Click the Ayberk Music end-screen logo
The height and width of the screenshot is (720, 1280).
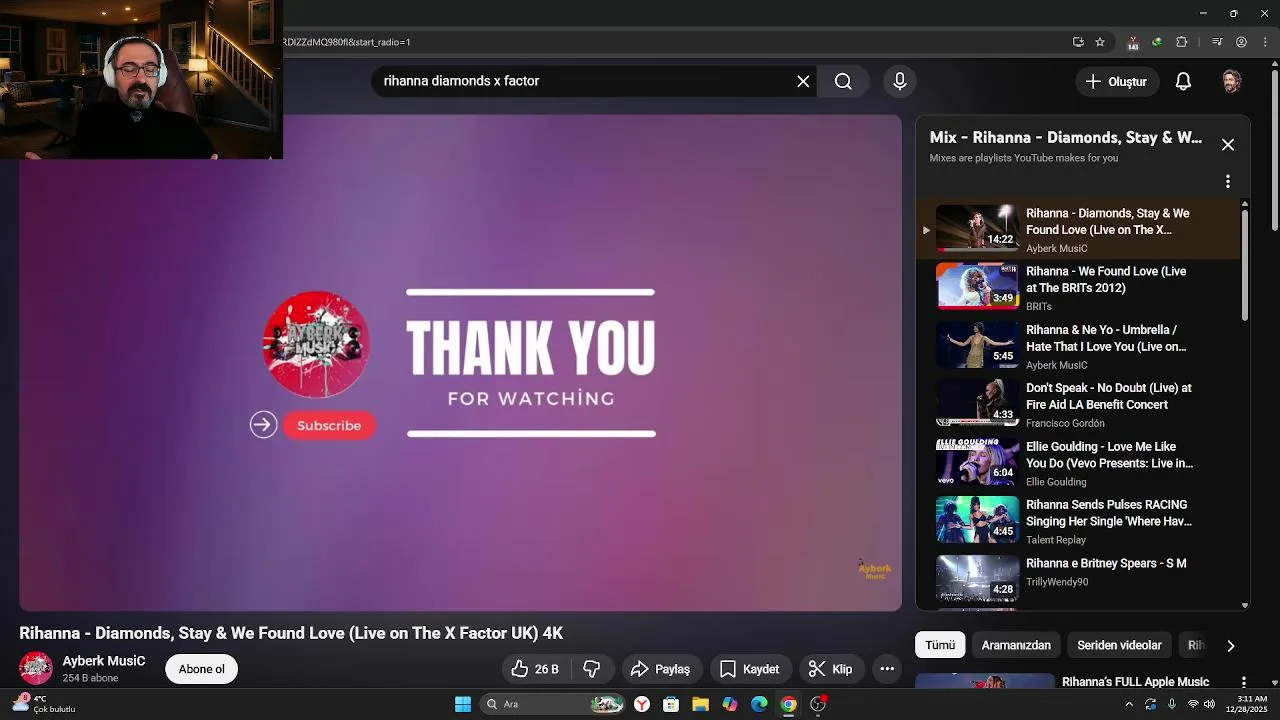(316, 344)
